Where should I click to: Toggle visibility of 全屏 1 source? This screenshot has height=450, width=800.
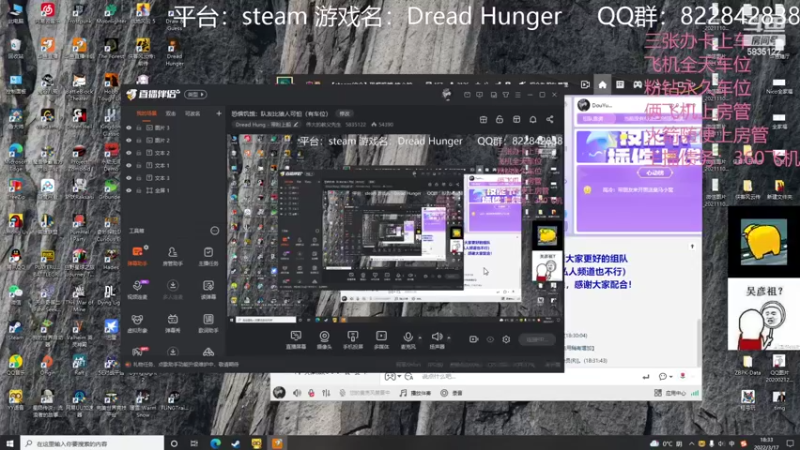[129, 190]
